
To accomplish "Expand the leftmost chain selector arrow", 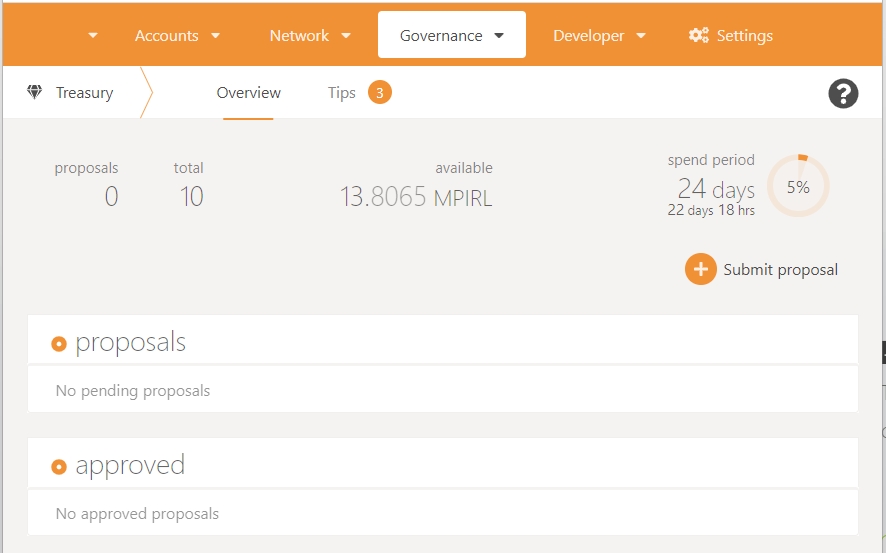I will [93, 36].
